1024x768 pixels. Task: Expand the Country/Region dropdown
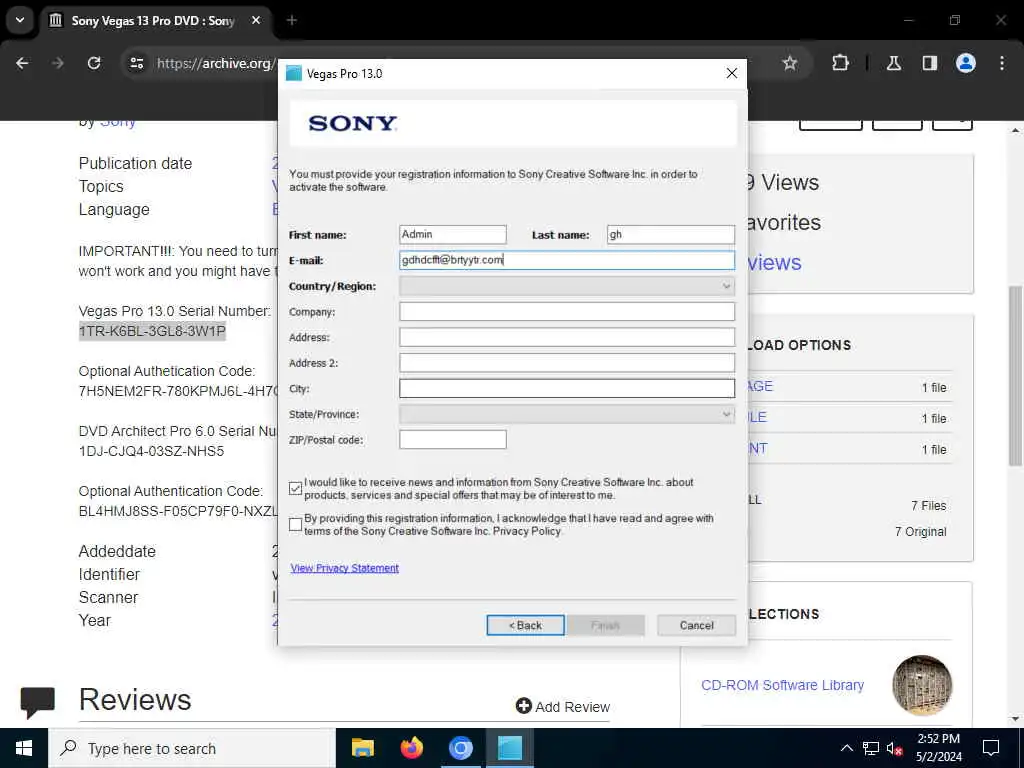(567, 286)
